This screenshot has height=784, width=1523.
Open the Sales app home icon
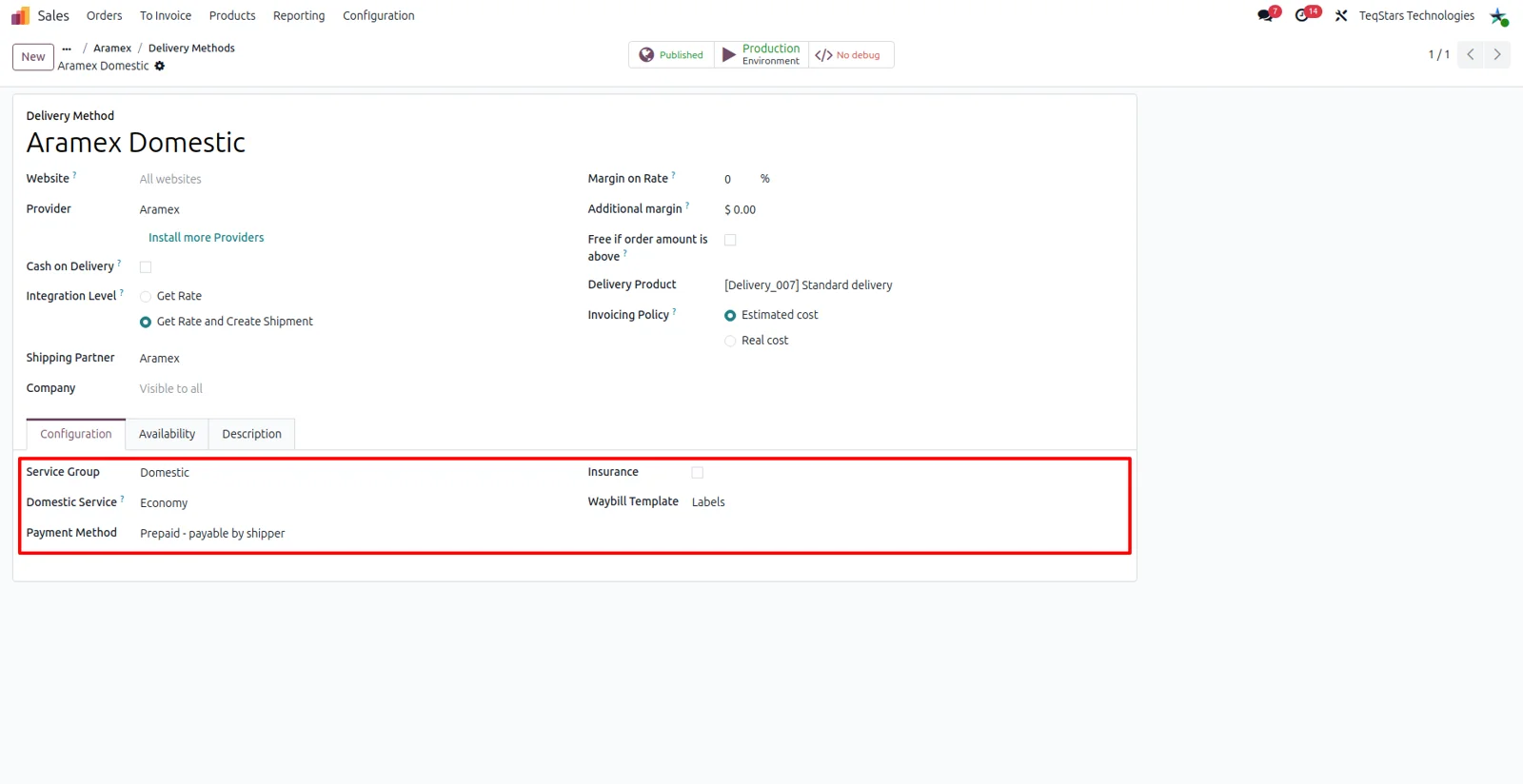pos(20,15)
